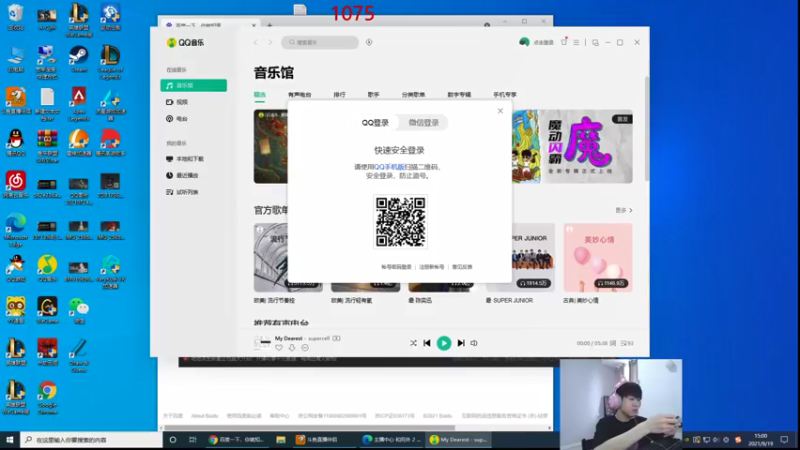Select the 数字专辑 tab
Viewport: 800px width, 450px height.
pos(459,95)
